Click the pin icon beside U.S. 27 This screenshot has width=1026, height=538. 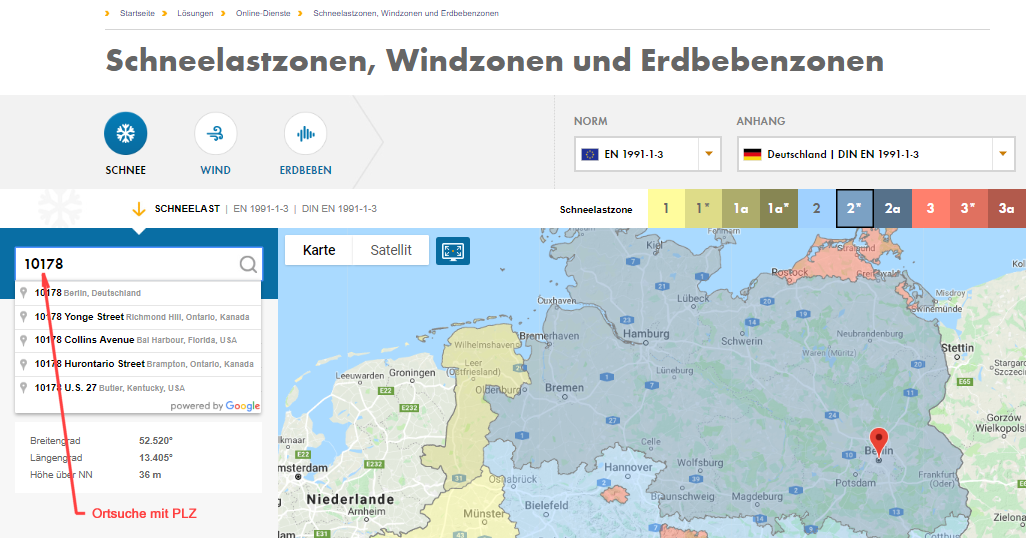(24, 387)
